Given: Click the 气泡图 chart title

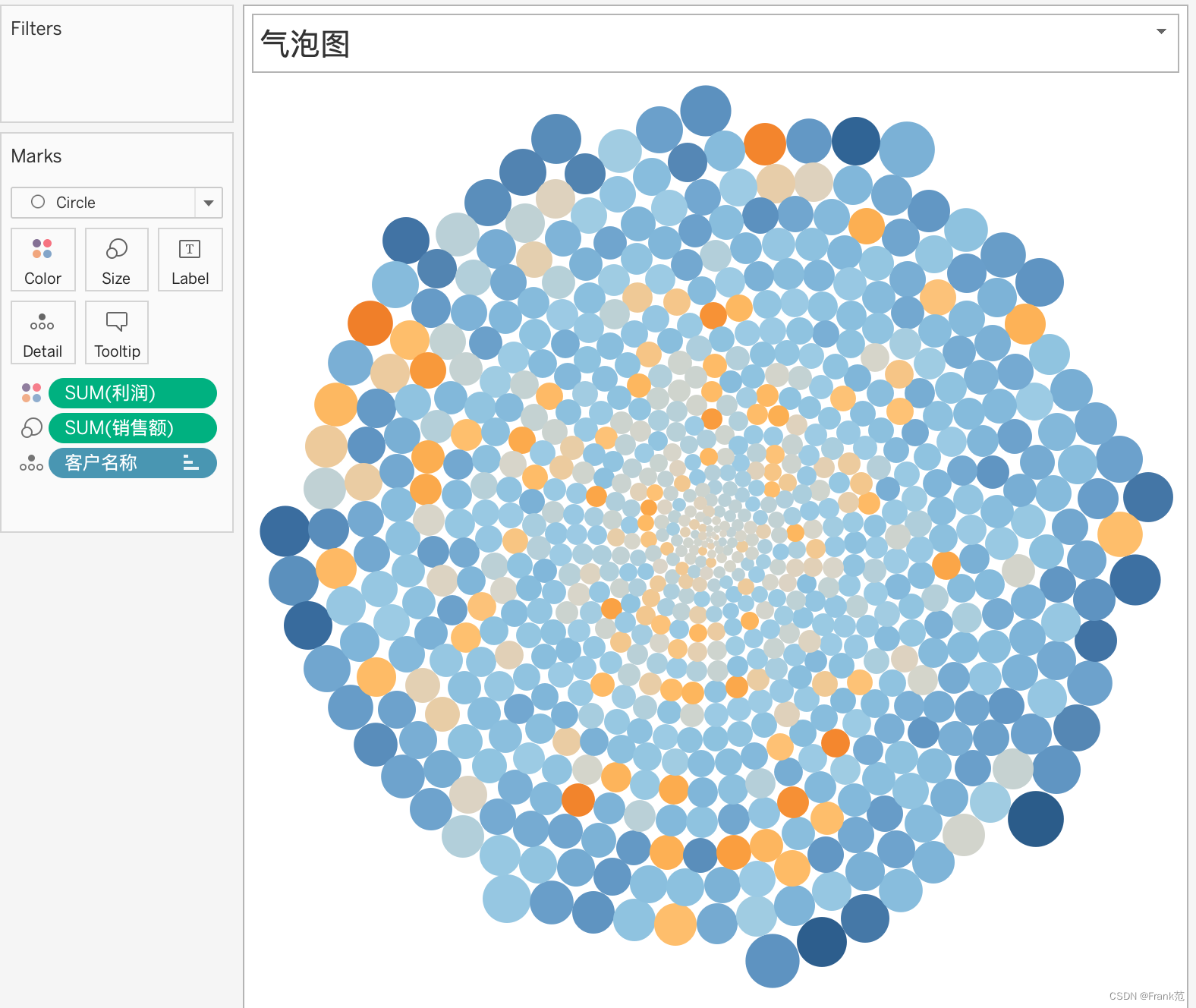Looking at the screenshot, I should [305, 44].
